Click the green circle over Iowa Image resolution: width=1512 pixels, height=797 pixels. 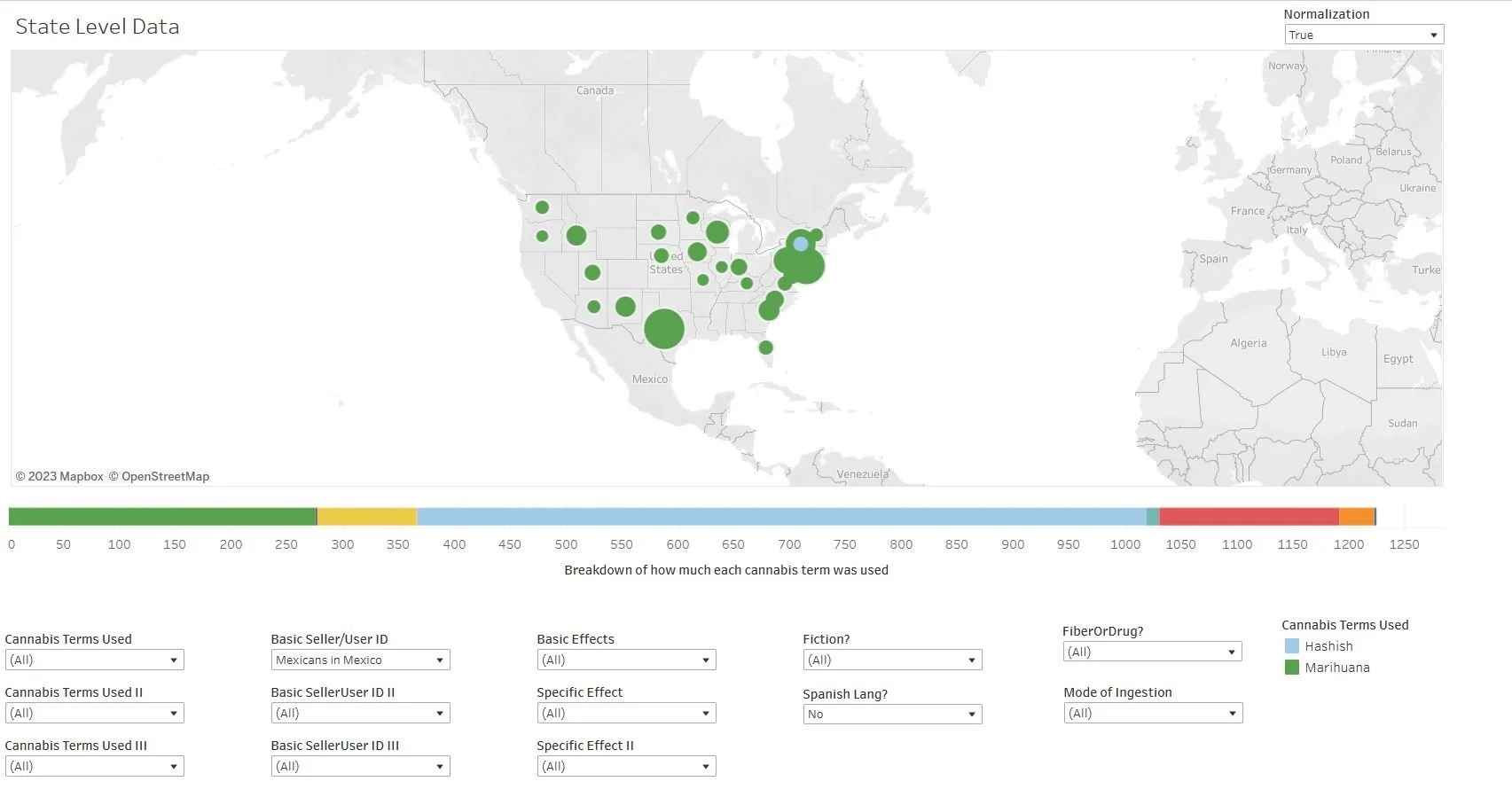pos(697,252)
